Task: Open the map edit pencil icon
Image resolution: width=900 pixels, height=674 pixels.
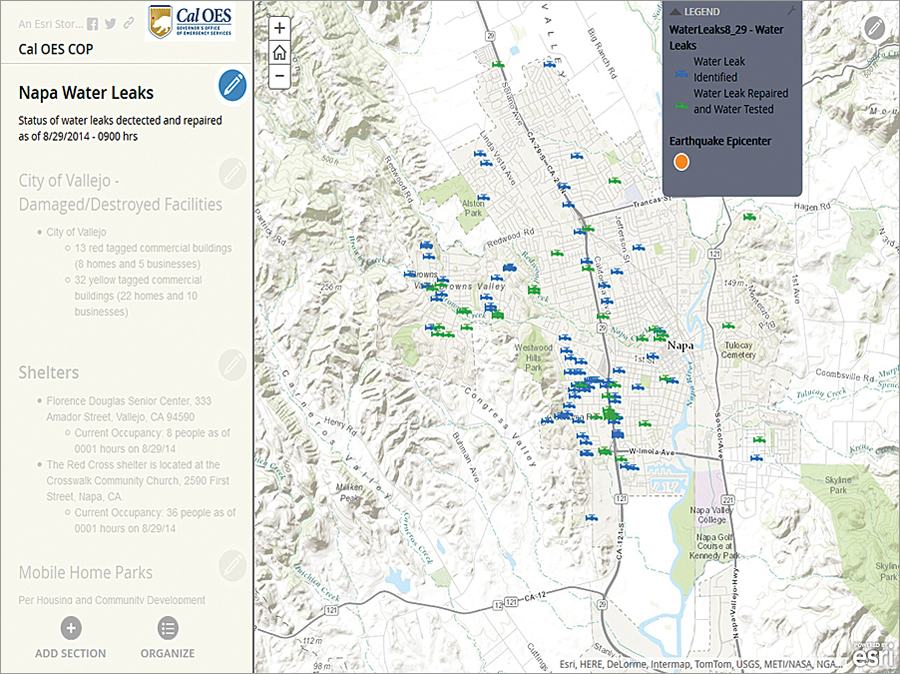Action: (x=875, y=28)
